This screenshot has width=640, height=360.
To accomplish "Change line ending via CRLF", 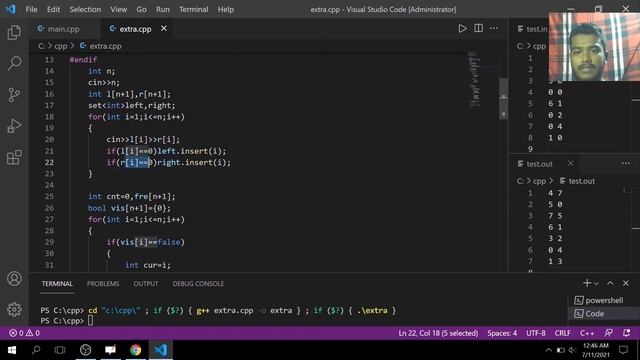I will [x=562, y=333].
